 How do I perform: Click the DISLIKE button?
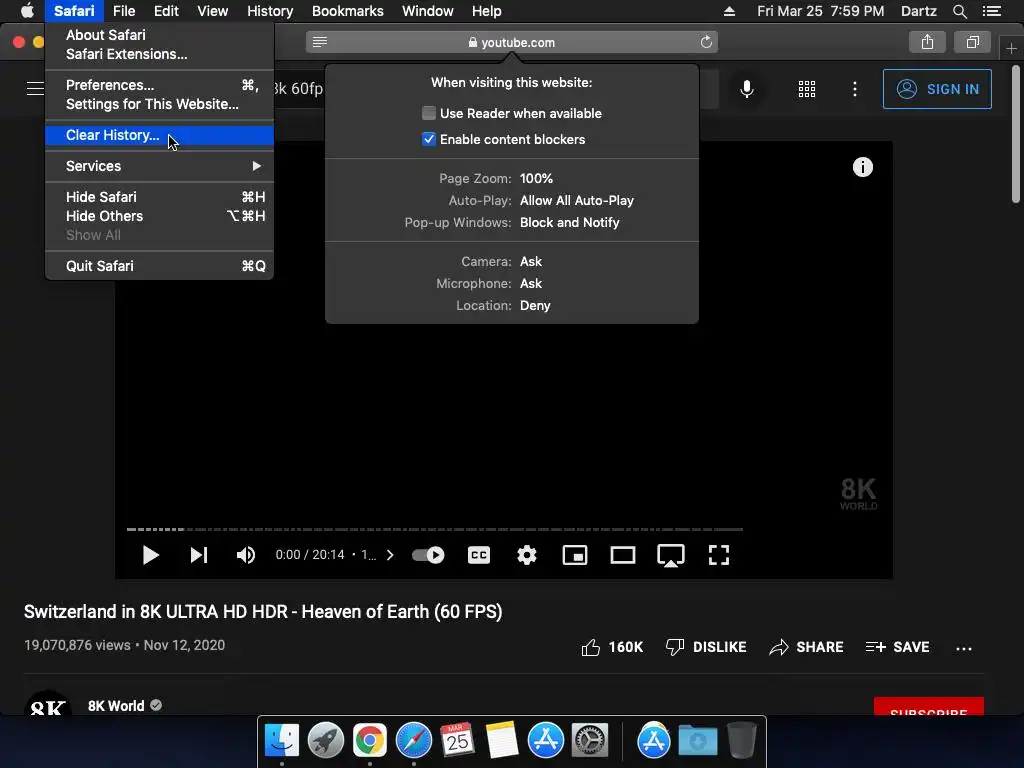tap(706, 647)
